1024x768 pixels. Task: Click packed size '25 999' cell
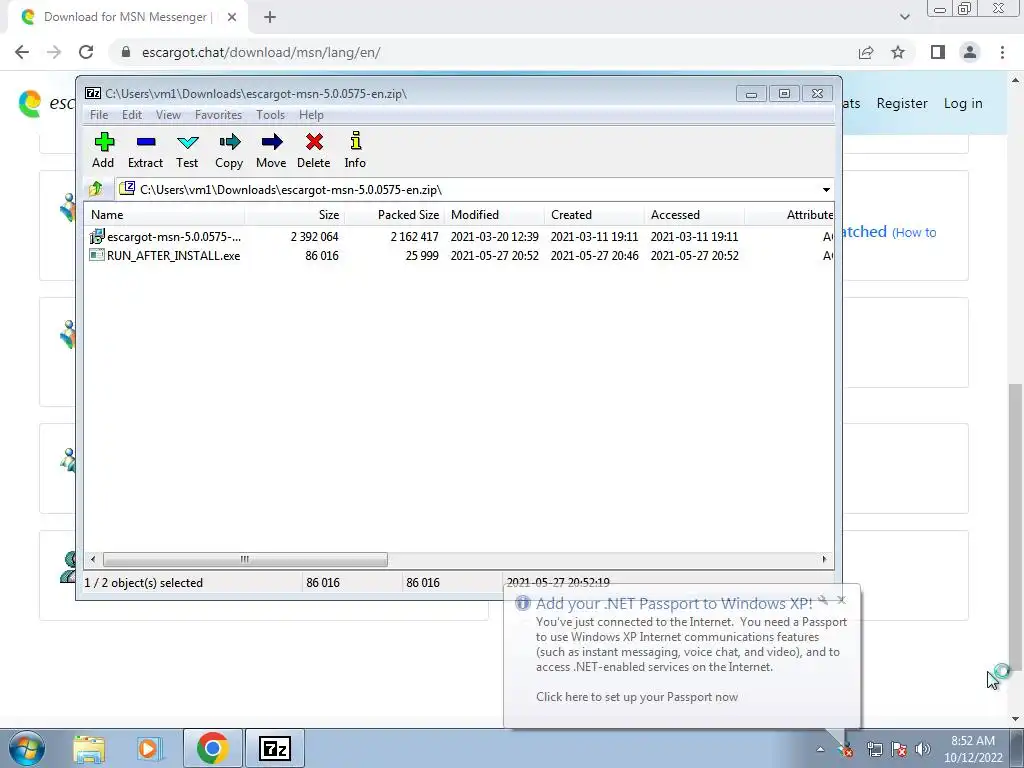422,255
